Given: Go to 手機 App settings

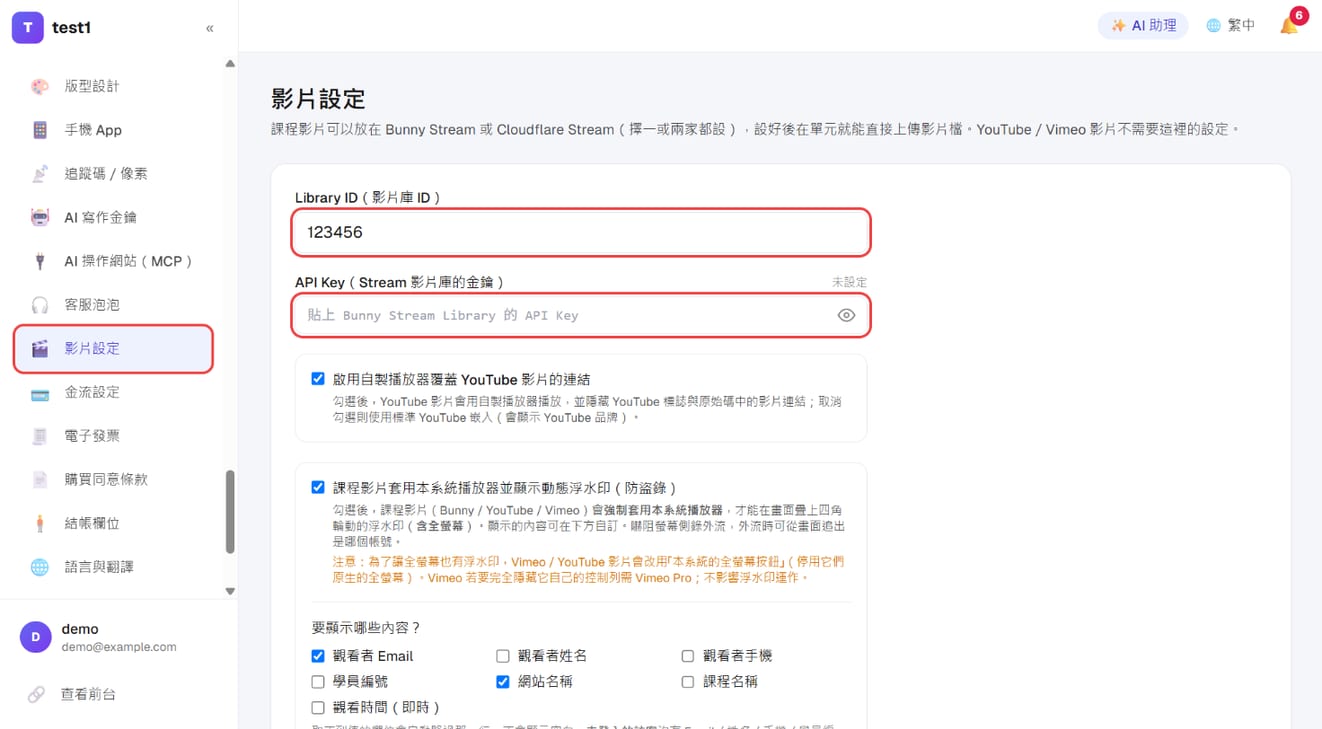Looking at the screenshot, I should (x=114, y=130).
